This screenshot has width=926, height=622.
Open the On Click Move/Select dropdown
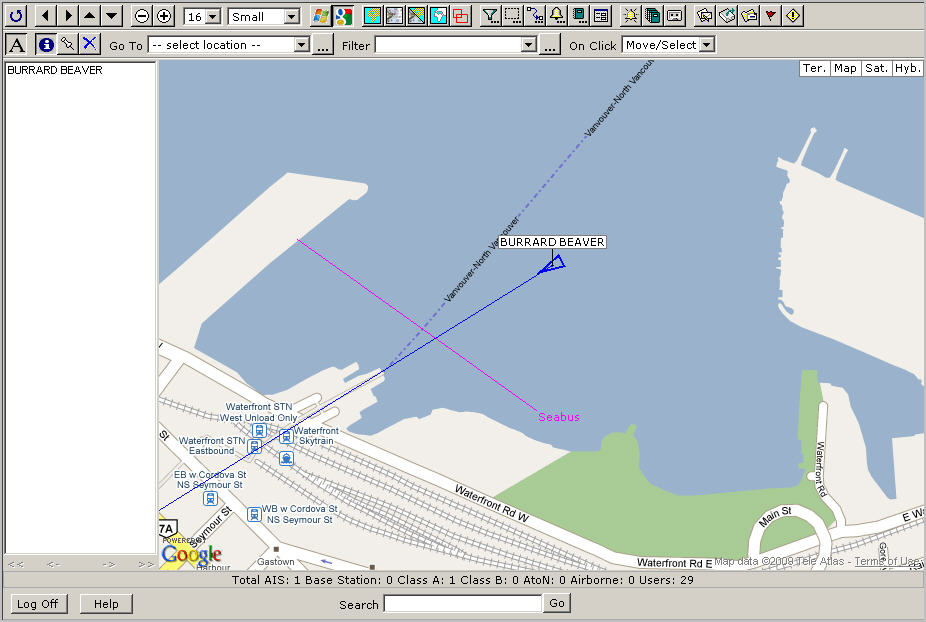tap(669, 45)
